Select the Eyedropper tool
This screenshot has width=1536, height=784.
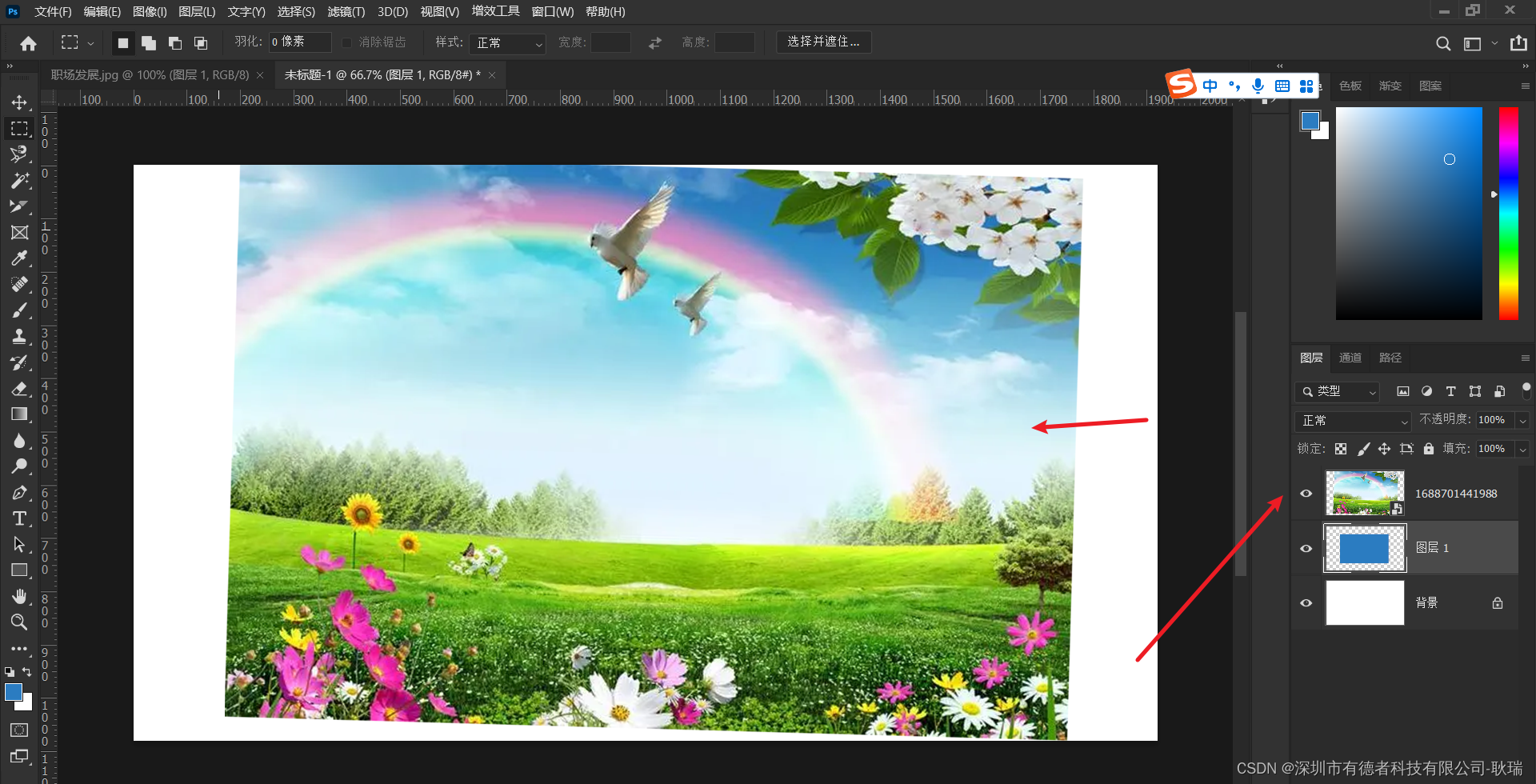(19, 258)
